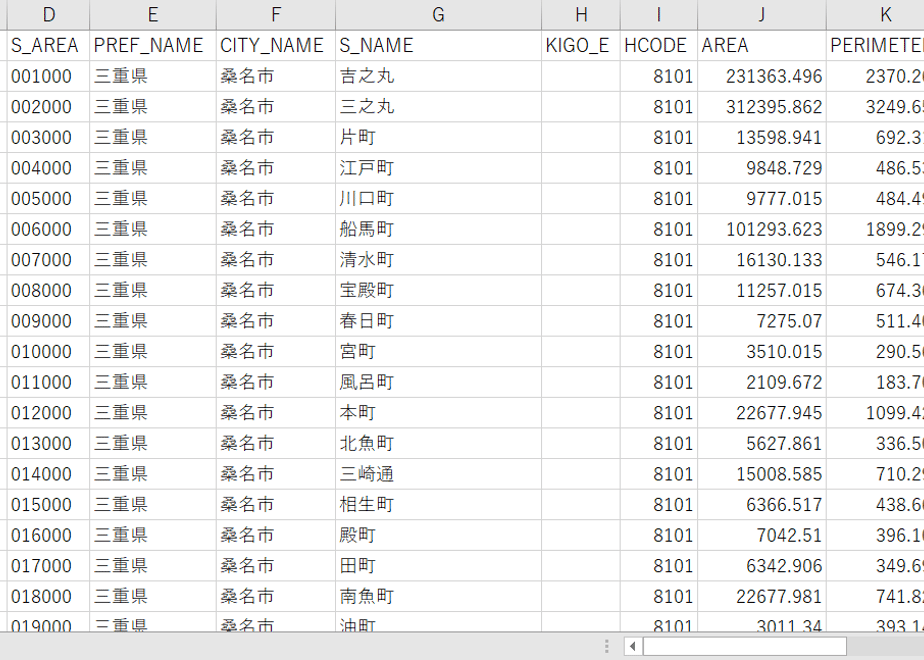Click S_AREA cell 018000
Screen dimensions: 924x660
[48, 597]
